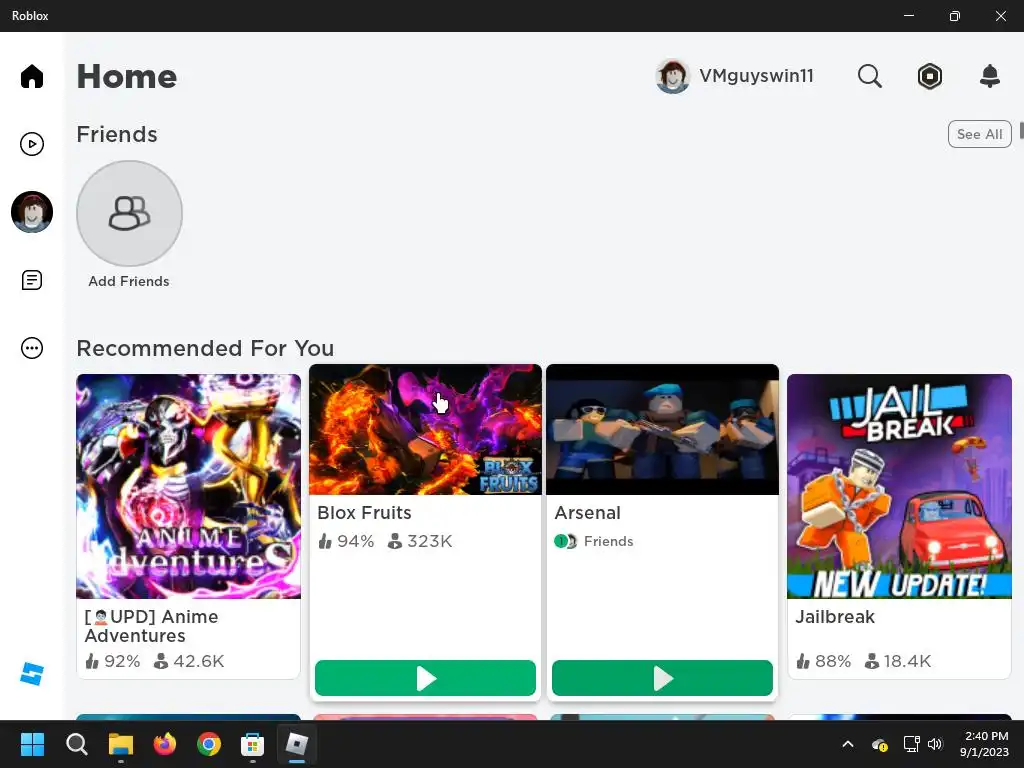Click the See All friends button

(979, 134)
